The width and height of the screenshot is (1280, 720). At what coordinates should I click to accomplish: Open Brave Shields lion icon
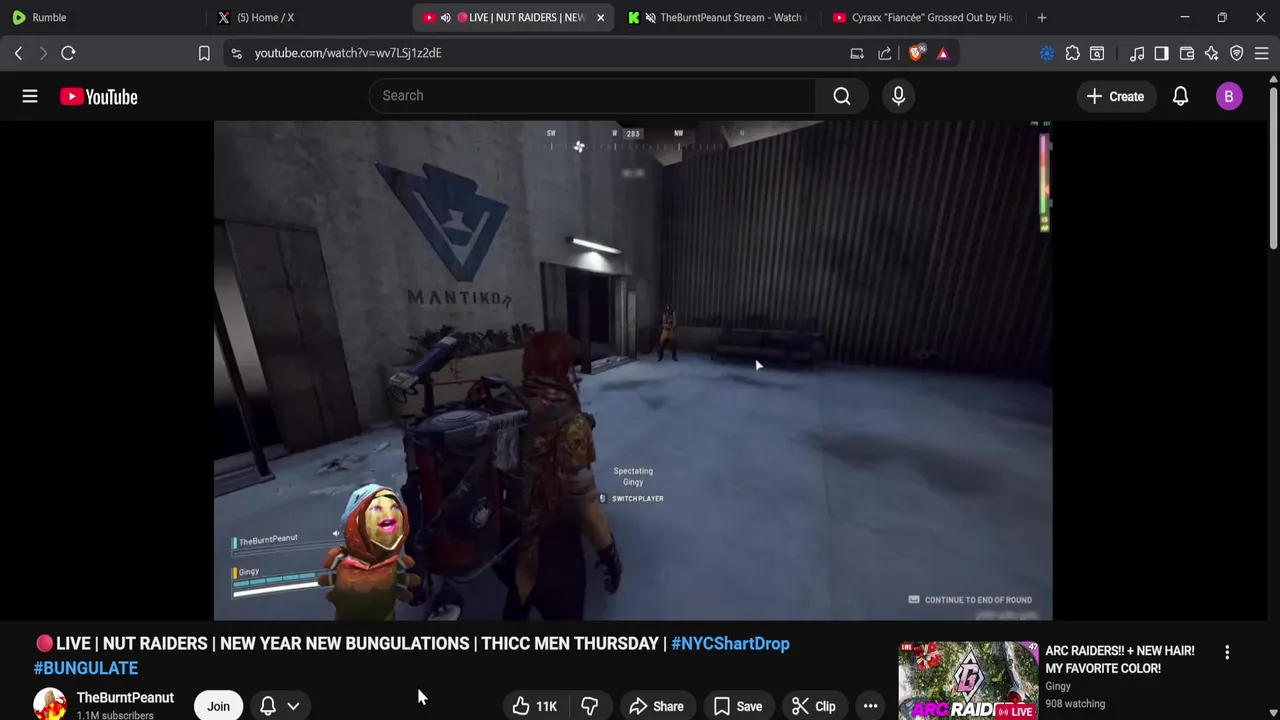click(x=916, y=53)
